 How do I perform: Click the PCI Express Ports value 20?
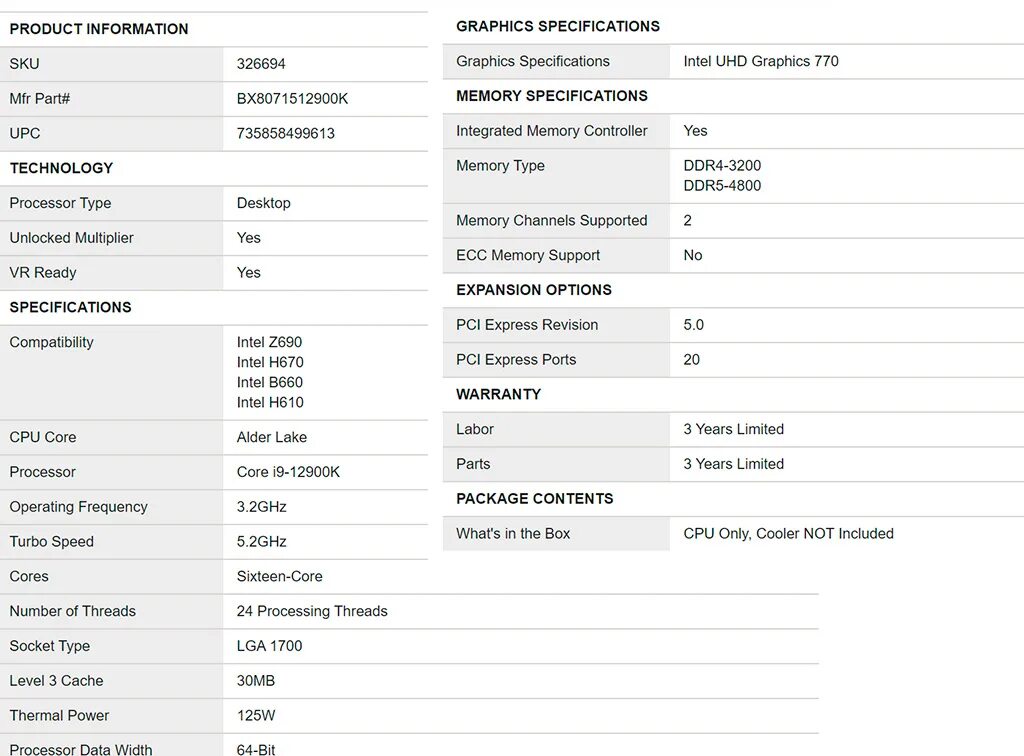coord(691,360)
